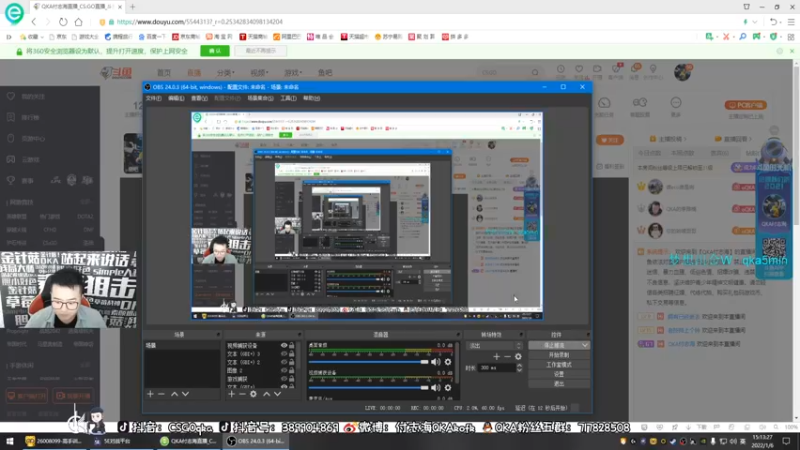
Task: Click orange 关注 follow button on Douyu
Action: coord(610,140)
